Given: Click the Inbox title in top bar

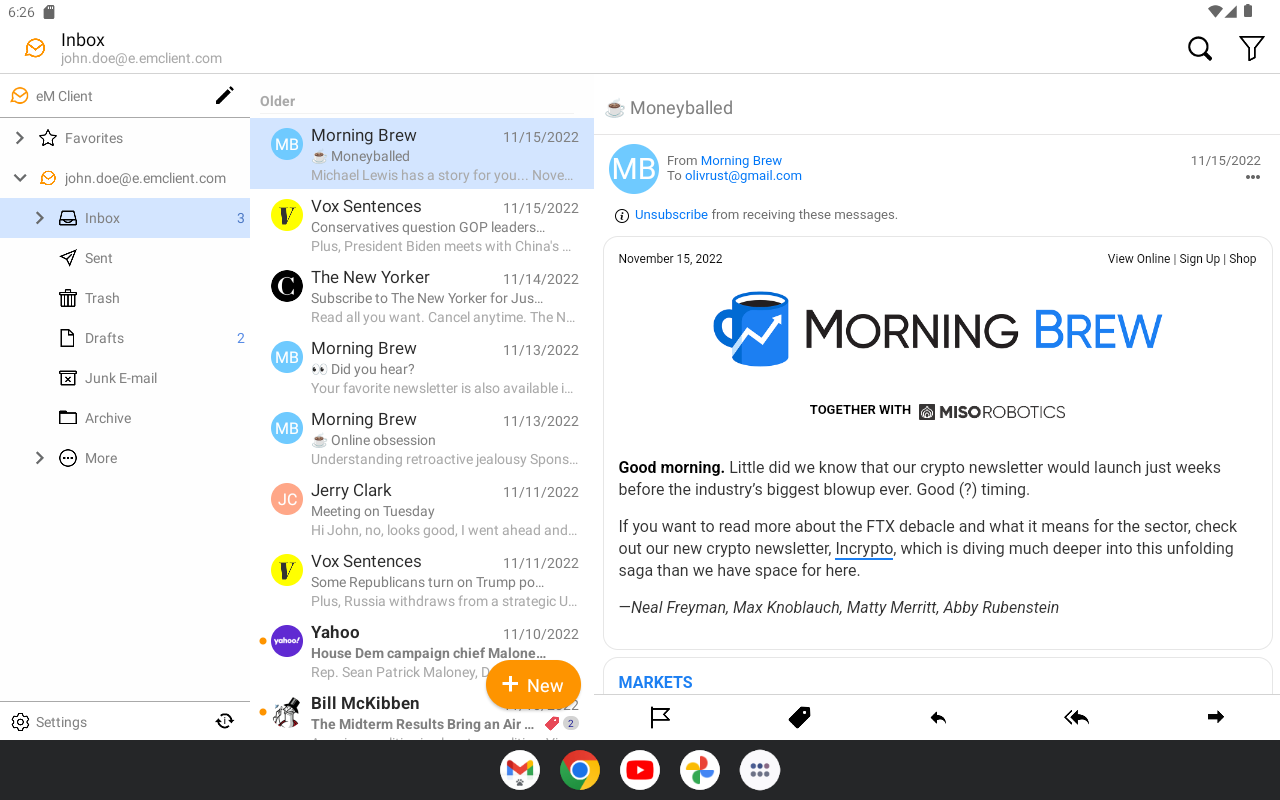Looking at the screenshot, I should (x=83, y=40).
